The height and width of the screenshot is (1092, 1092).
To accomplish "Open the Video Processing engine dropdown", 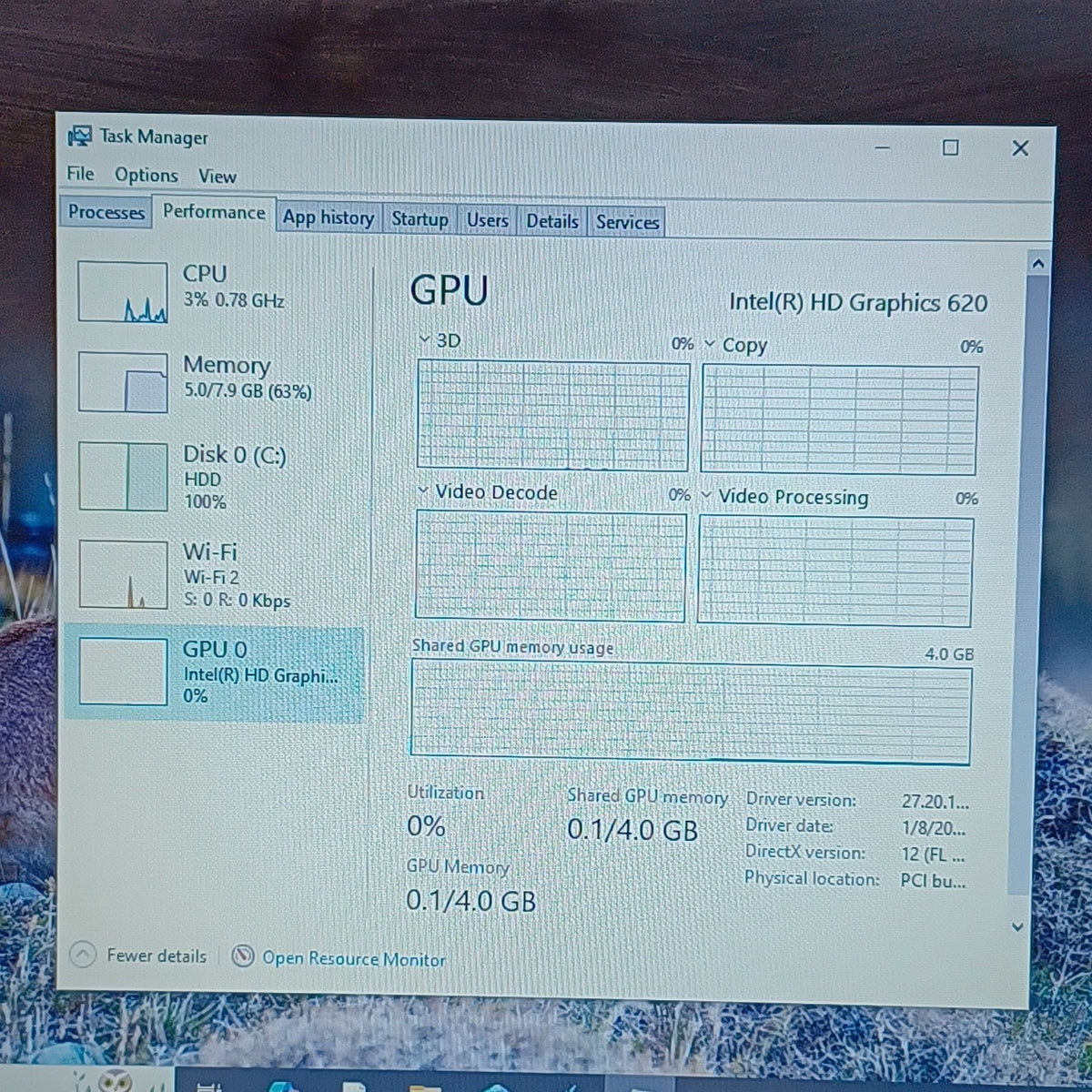I will 707,495.
